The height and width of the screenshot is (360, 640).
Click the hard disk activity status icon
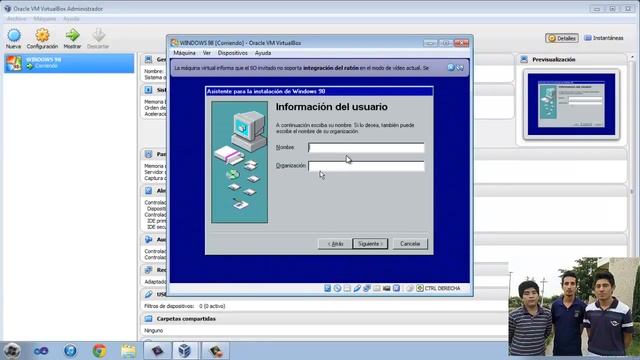tap(327, 288)
